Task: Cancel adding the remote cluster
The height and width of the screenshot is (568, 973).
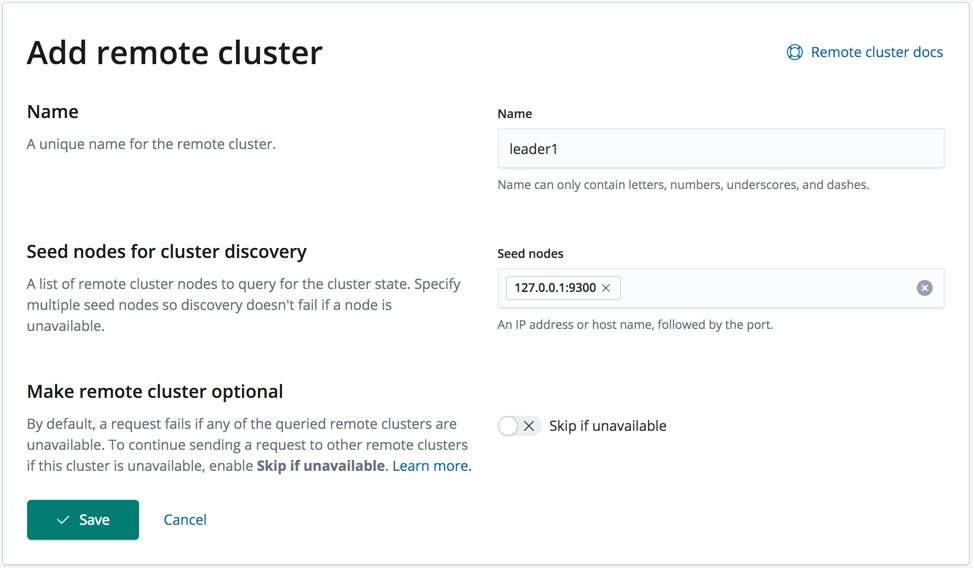Action: pyautogui.click(x=185, y=520)
